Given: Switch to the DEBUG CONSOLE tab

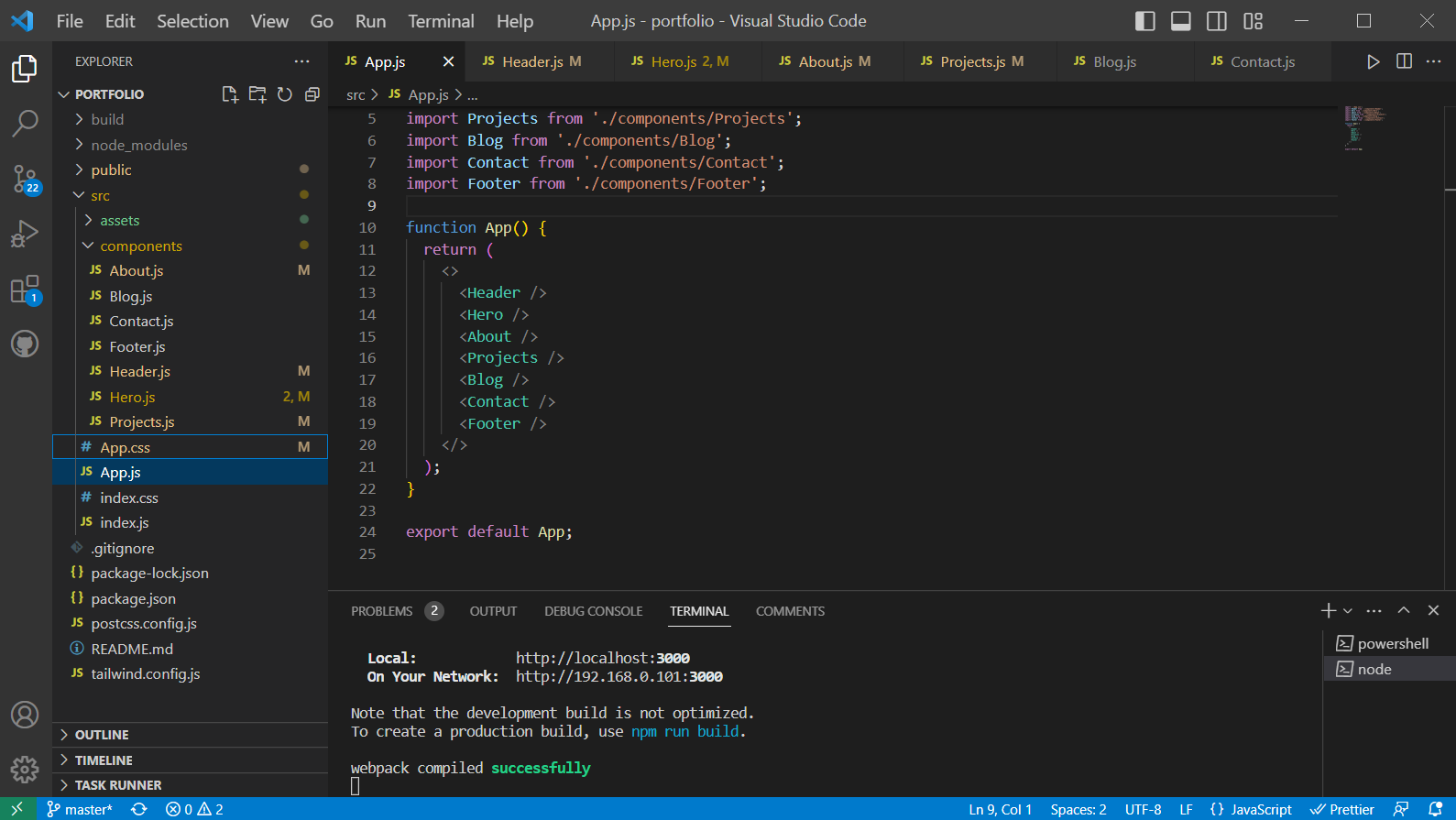Looking at the screenshot, I should pyautogui.click(x=593, y=611).
